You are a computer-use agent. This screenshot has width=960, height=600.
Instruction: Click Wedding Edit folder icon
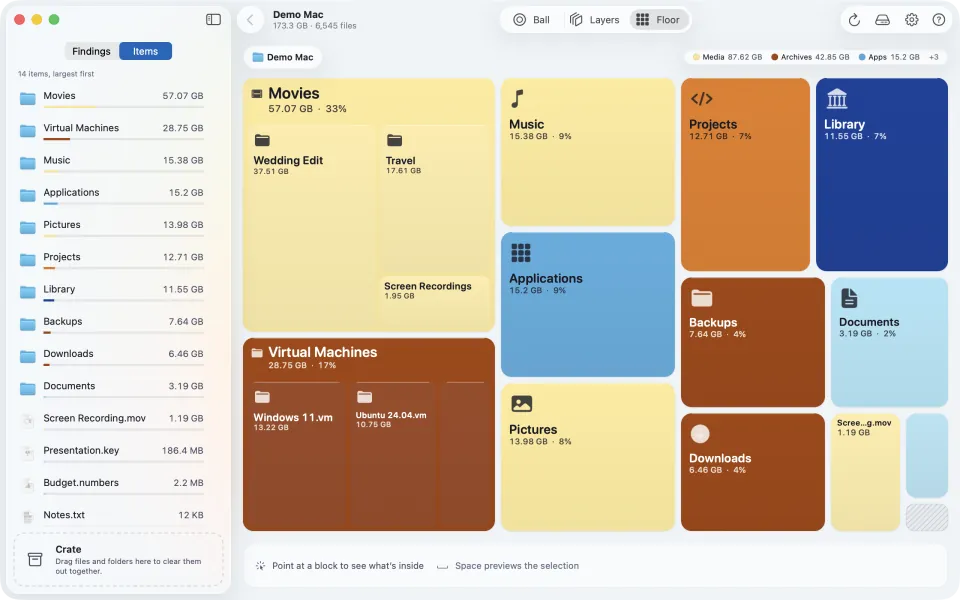pyautogui.click(x=262, y=140)
